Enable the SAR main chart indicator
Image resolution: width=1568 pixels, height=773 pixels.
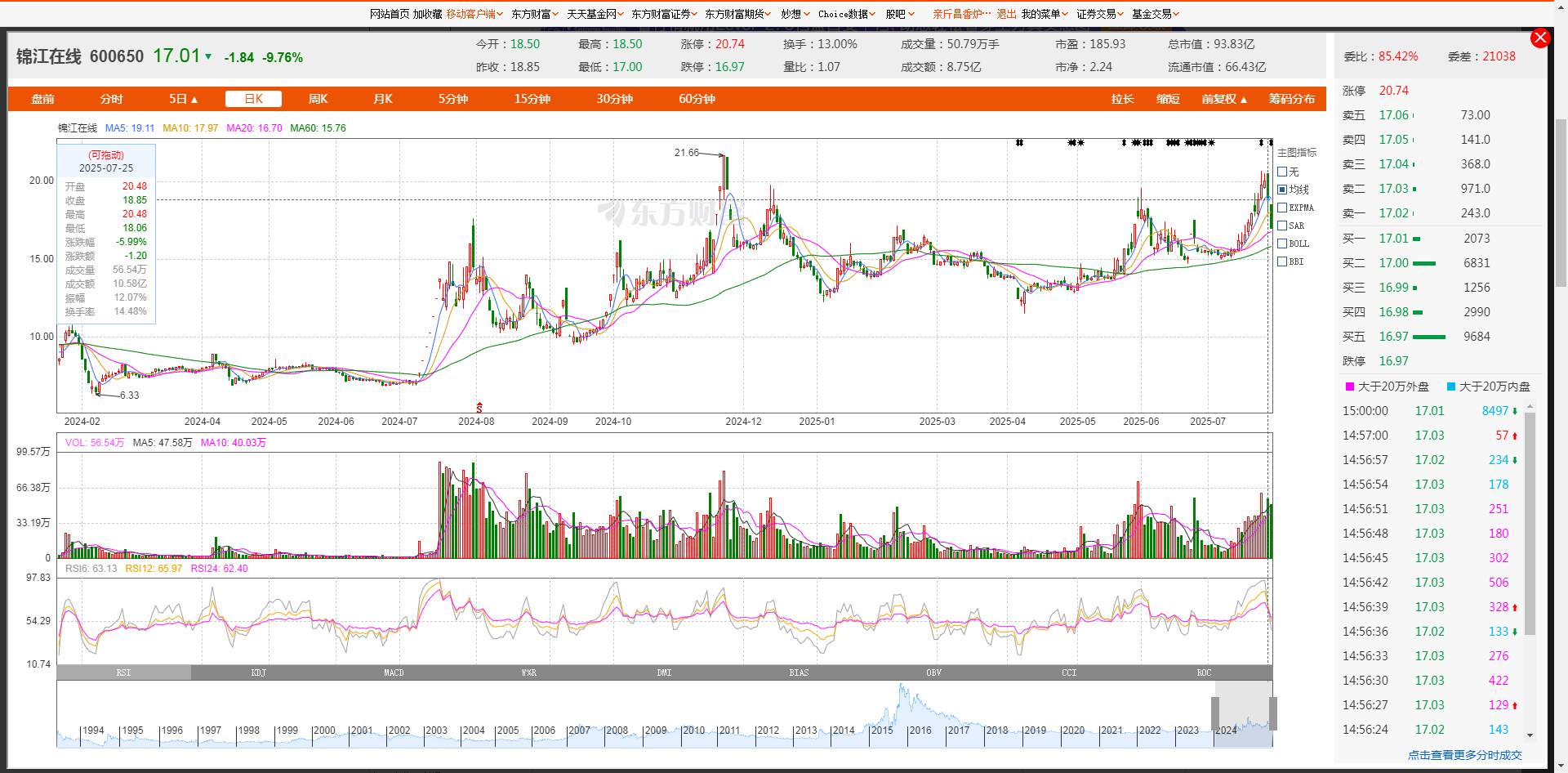[1282, 226]
